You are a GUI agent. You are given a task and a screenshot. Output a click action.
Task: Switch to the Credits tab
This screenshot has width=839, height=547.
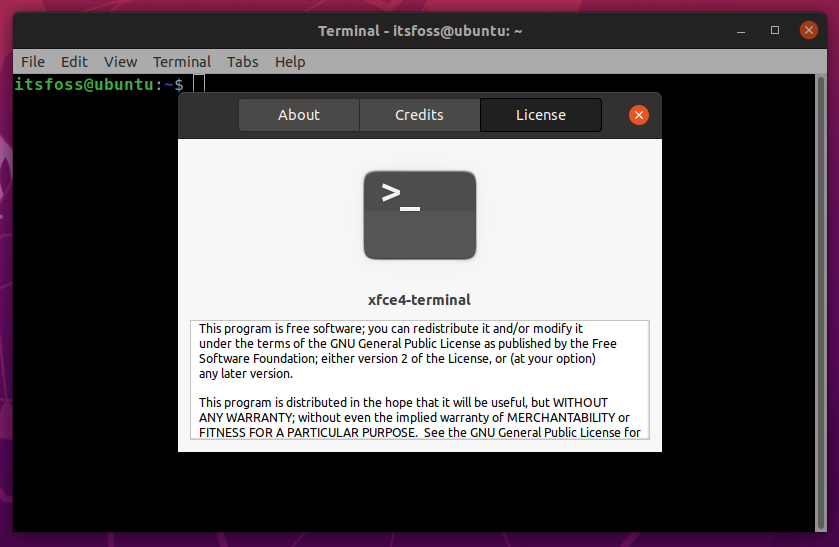(419, 115)
